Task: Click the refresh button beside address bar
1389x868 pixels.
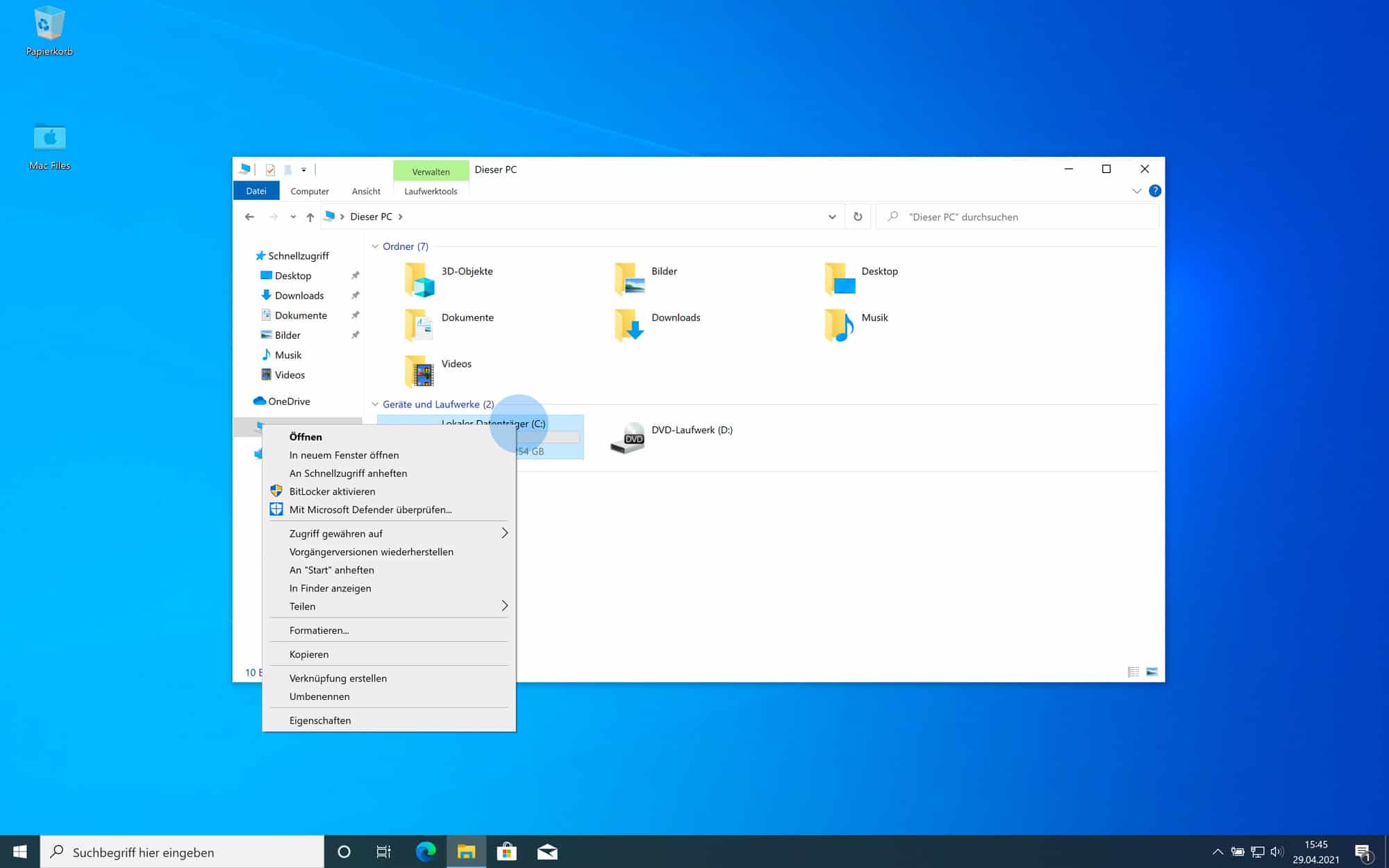Action: [858, 217]
